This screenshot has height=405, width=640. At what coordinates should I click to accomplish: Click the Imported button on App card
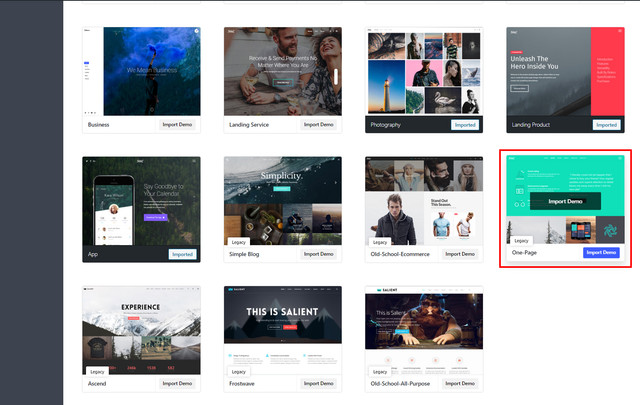coord(182,254)
